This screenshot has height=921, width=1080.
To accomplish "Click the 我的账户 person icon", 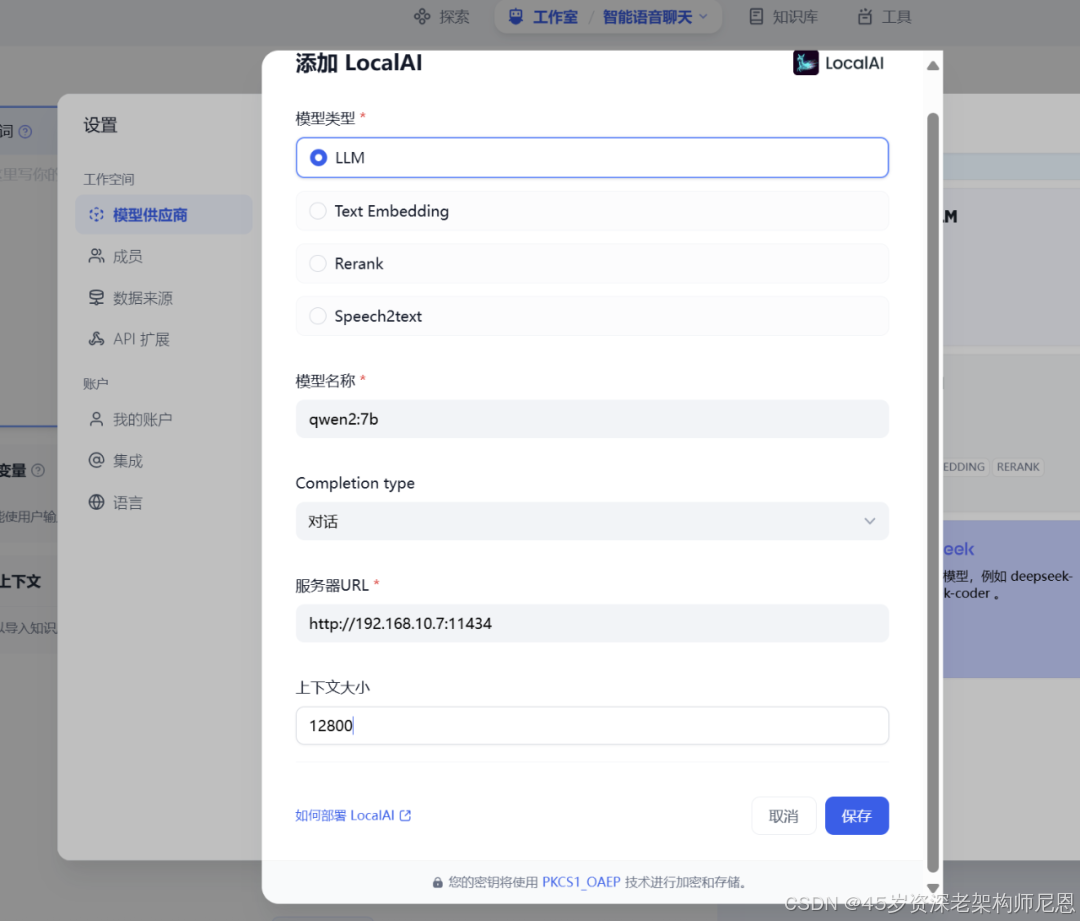I will [96, 419].
